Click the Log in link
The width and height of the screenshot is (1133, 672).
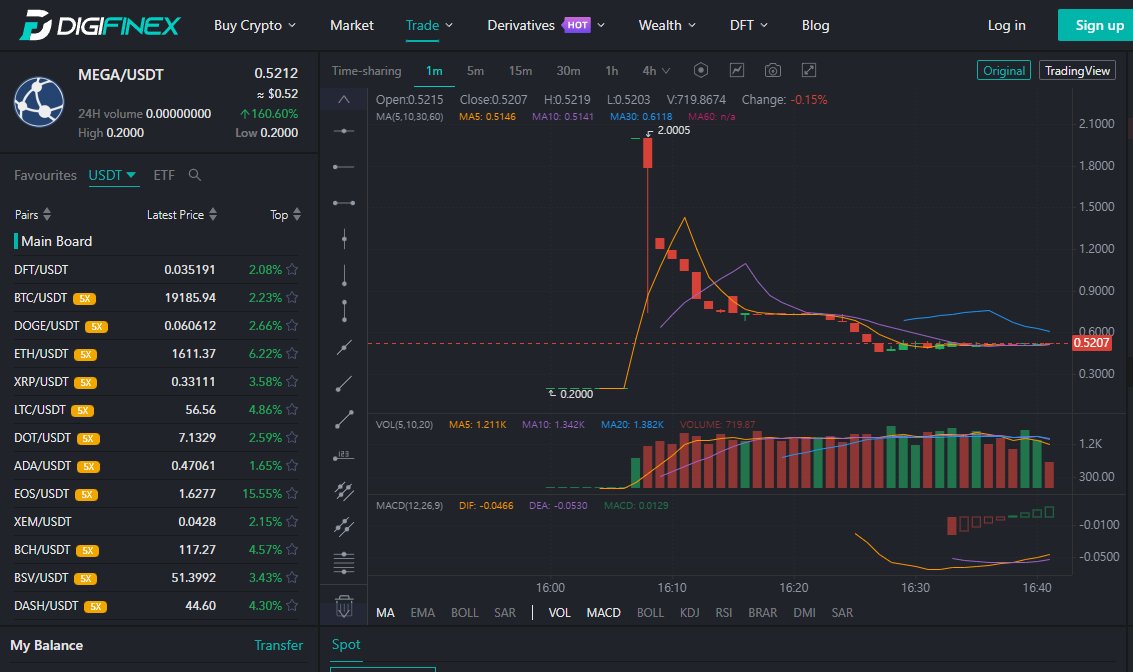(x=1006, y=25)
